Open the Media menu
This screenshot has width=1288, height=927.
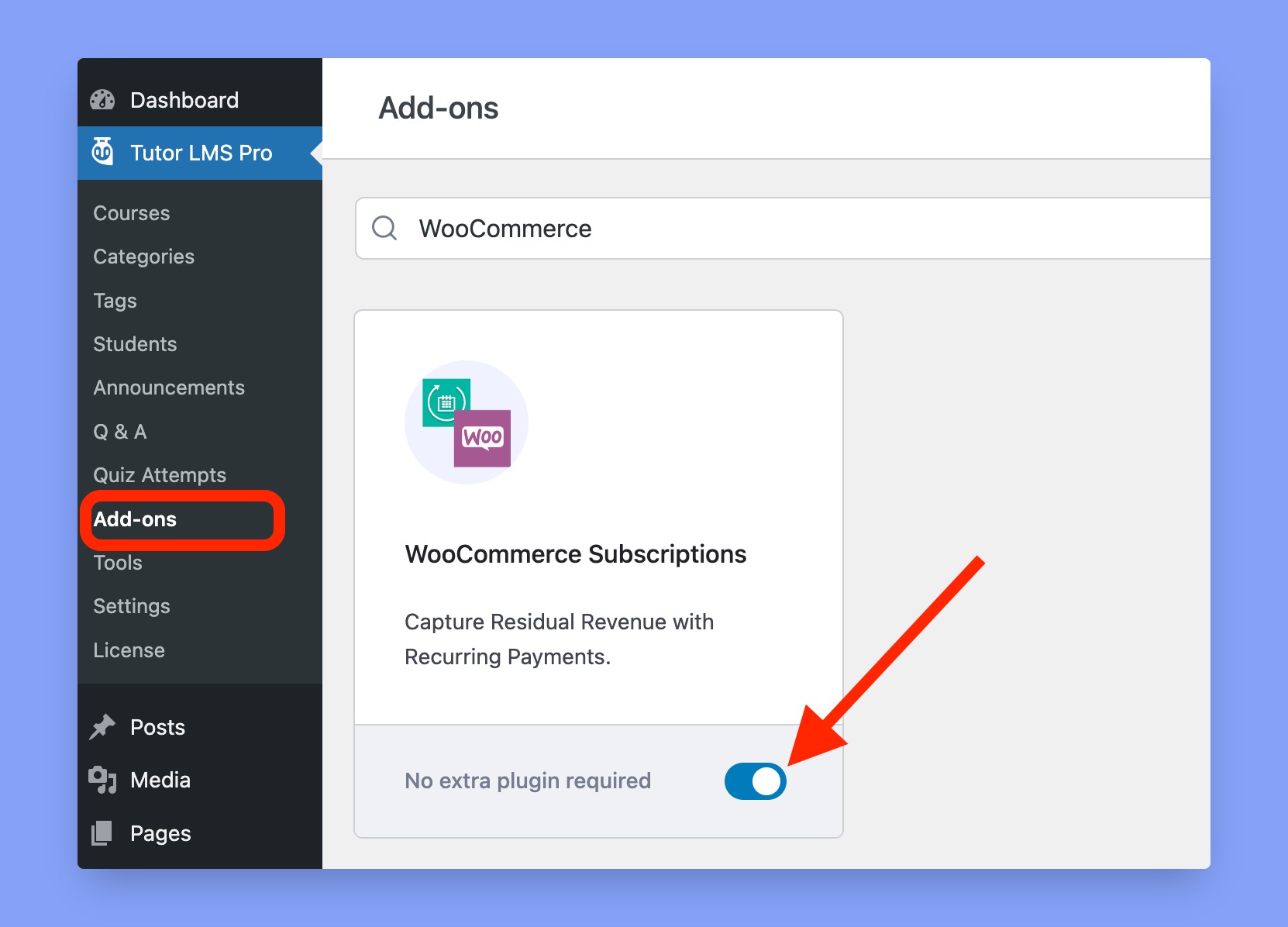(x=200, y=780)
